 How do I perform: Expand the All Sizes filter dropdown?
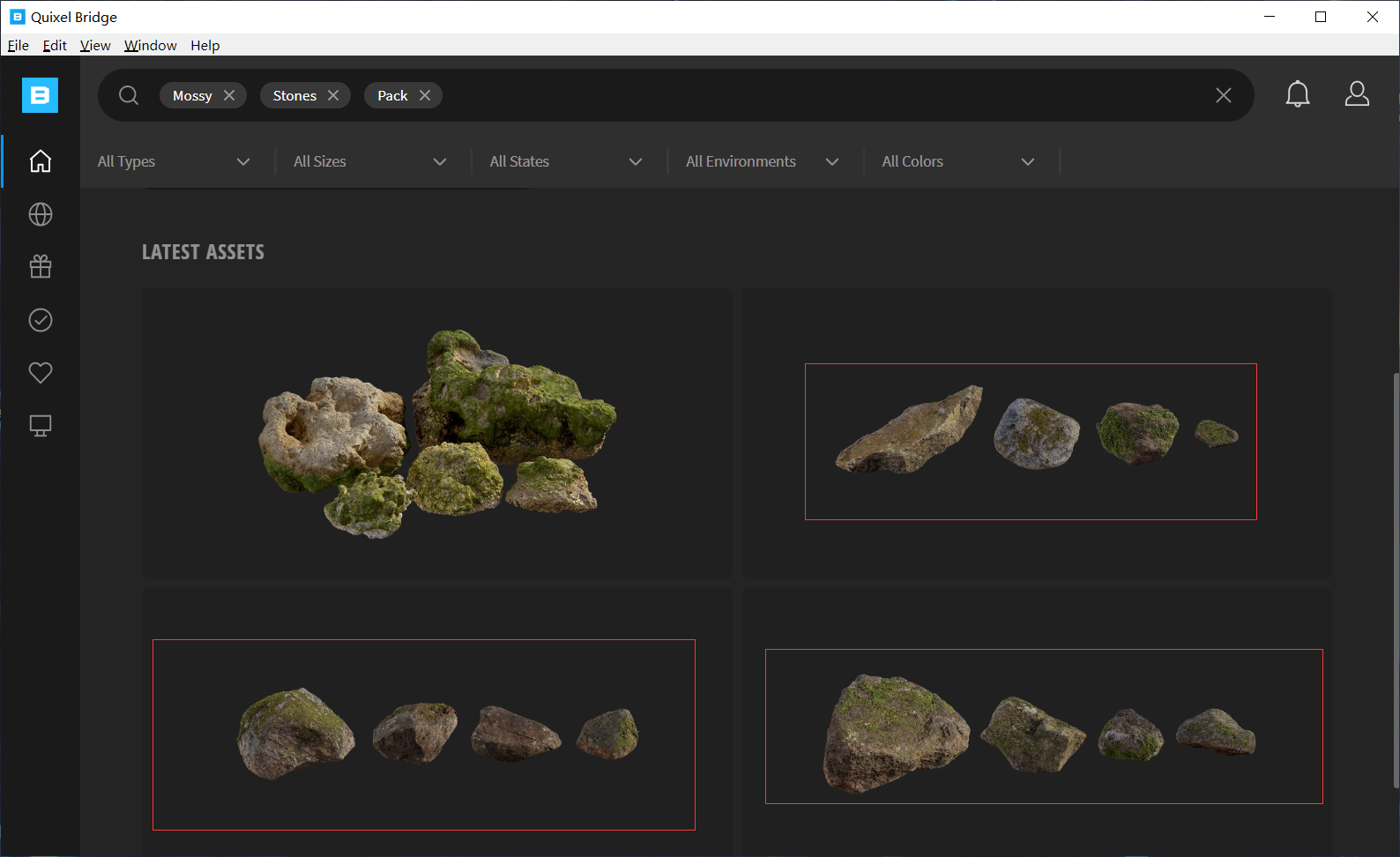pos(370,161)
